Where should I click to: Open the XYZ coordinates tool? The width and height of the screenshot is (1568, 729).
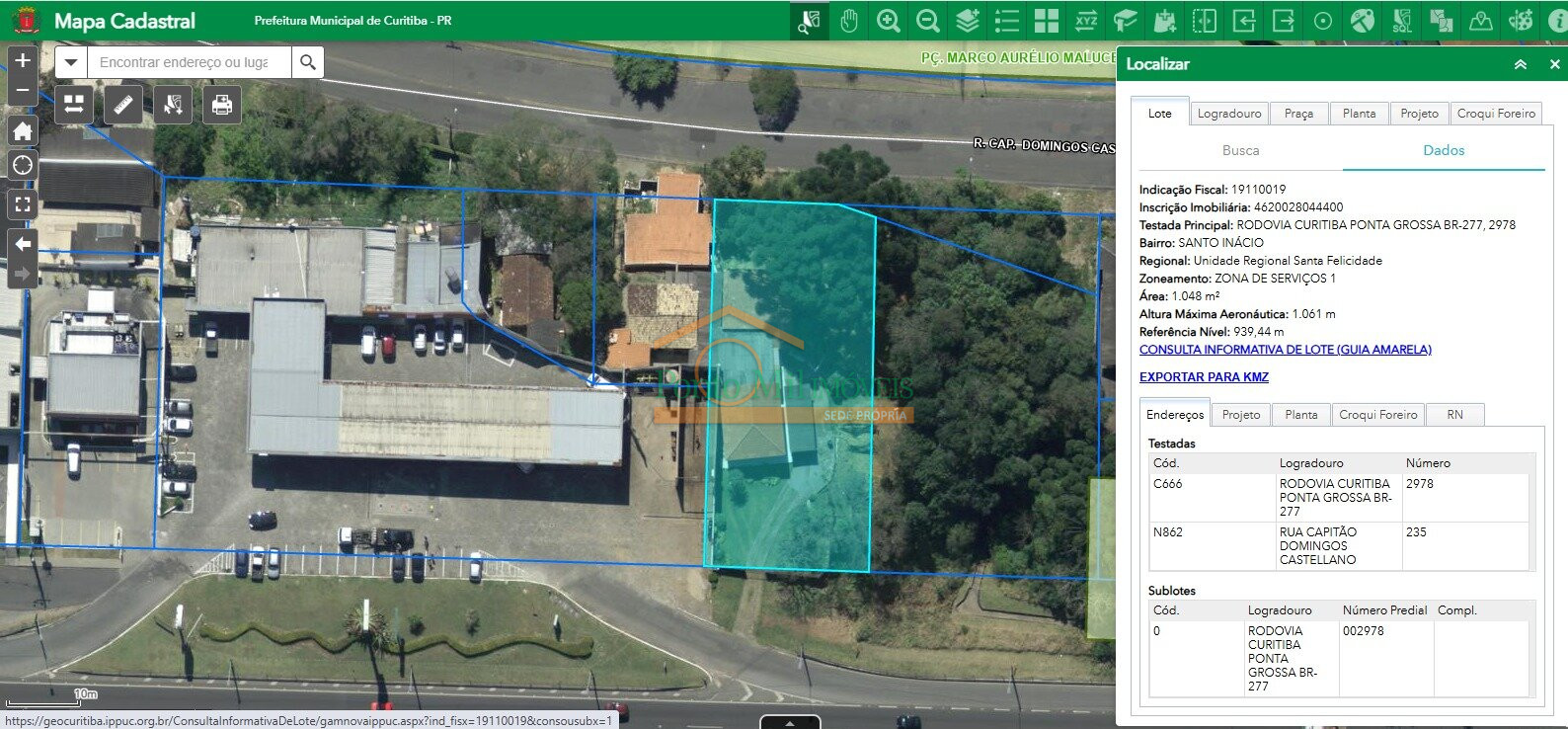coord(1086,21)
